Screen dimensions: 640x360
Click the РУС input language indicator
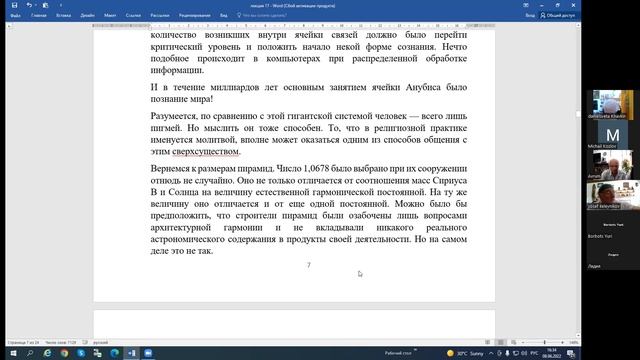coord(534,353)
